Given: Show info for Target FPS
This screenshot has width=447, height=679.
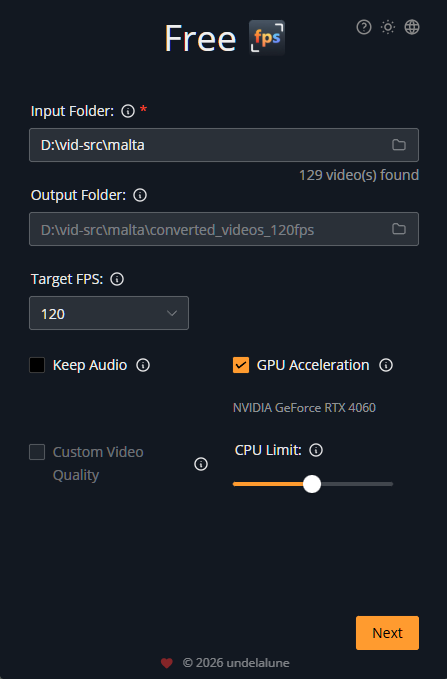Looking at the screenshot, I should pos(117,279).
